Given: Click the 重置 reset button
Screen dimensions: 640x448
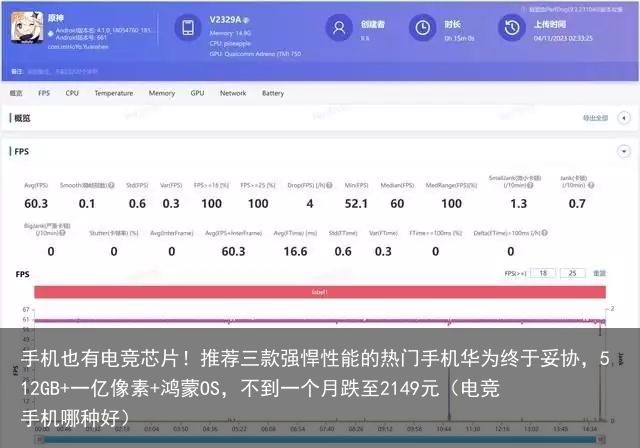Looking at the screenshot, I should pyautogui.click(x=599, y=273).
